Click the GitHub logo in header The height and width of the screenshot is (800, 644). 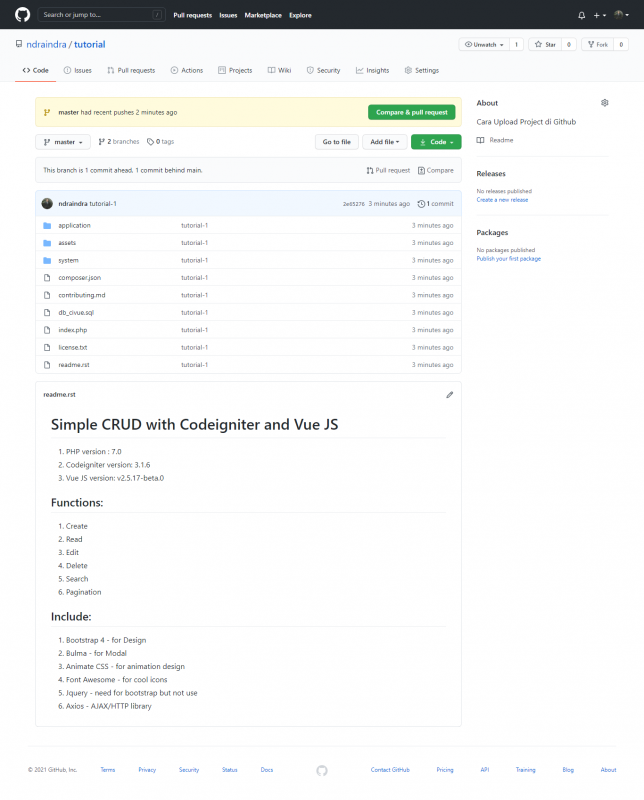pyautogui.click(x=22, y=15)
